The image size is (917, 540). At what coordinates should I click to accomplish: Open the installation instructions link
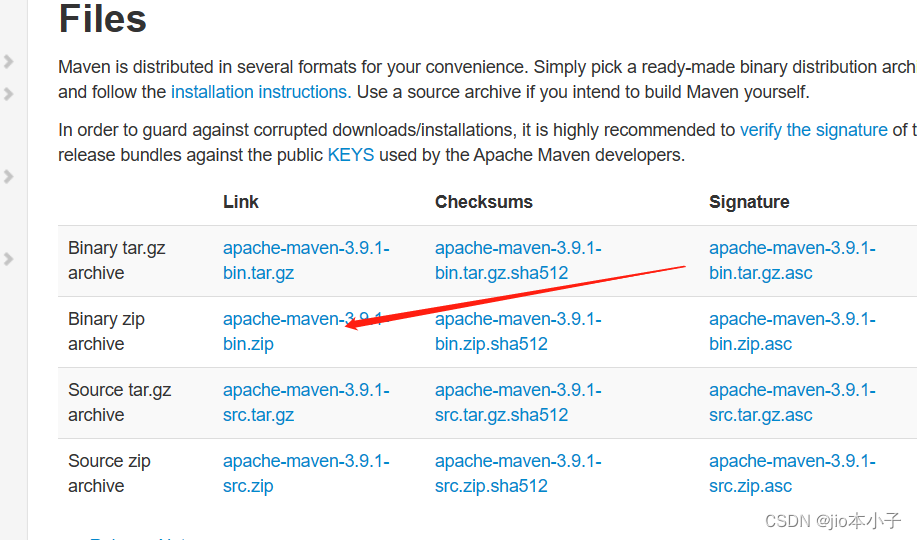tap(261, 92)
